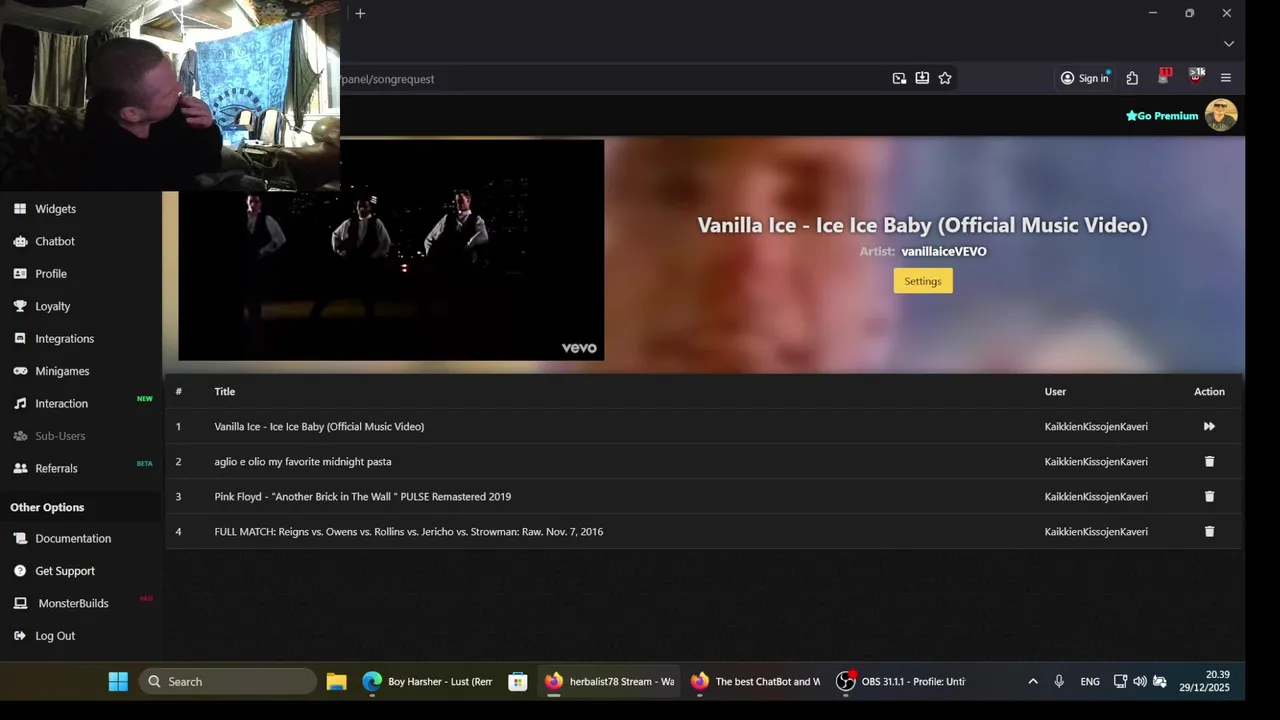Click the Log Out arrow icon
1280x720 pixels.
tap(20, 636)
